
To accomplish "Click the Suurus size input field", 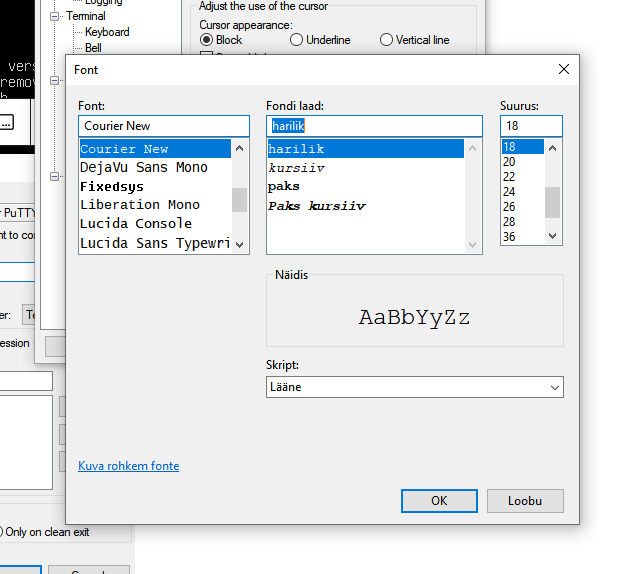I will point(531,126).
